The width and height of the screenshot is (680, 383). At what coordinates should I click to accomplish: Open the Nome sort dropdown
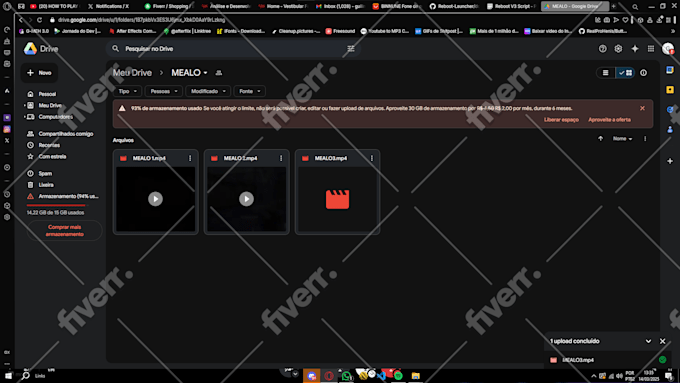(x=622, y=139)
